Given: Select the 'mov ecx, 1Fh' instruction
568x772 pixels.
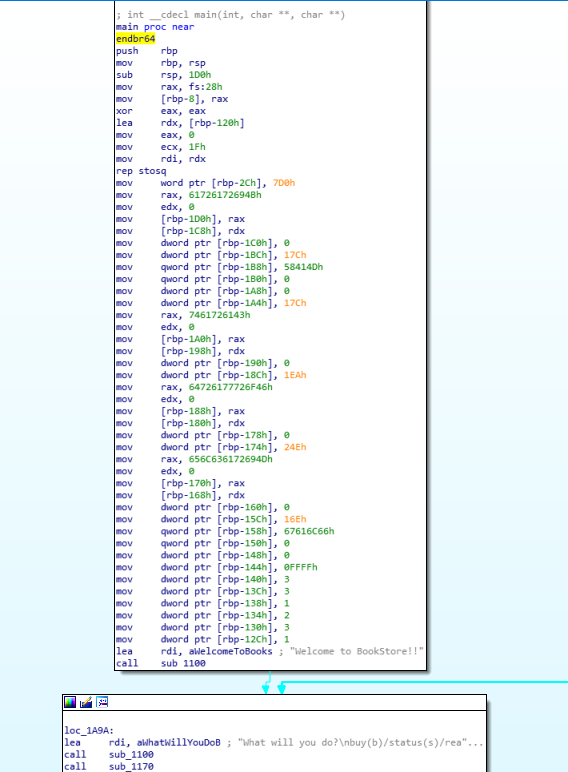Looking at the screenshot, I should tap(161, 147).
